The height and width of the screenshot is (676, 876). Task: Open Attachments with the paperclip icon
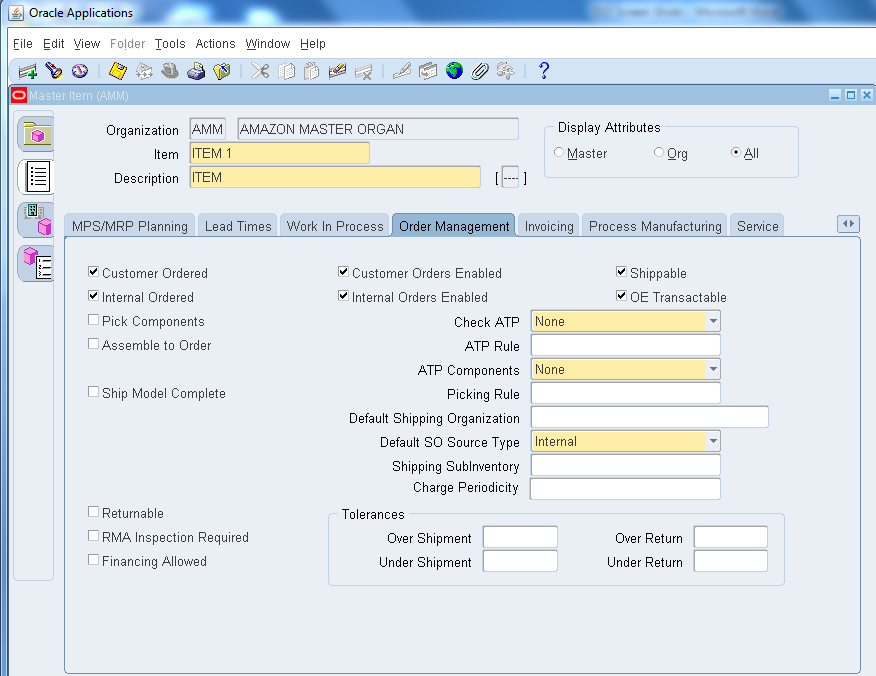(x=480, y=71)
